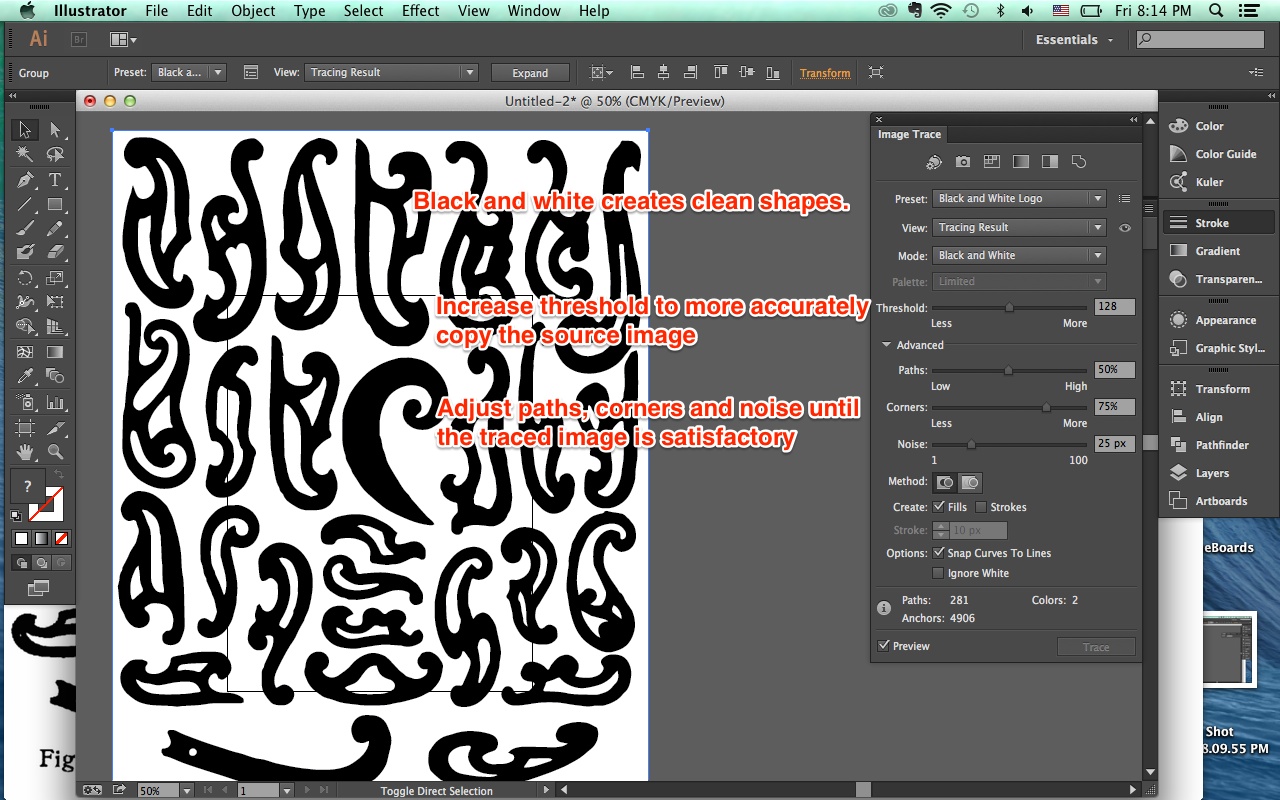This screenshot has width=1280, height=800.
Task: Click High Color camera icon in Image Trace
Action: pos(962,162)
